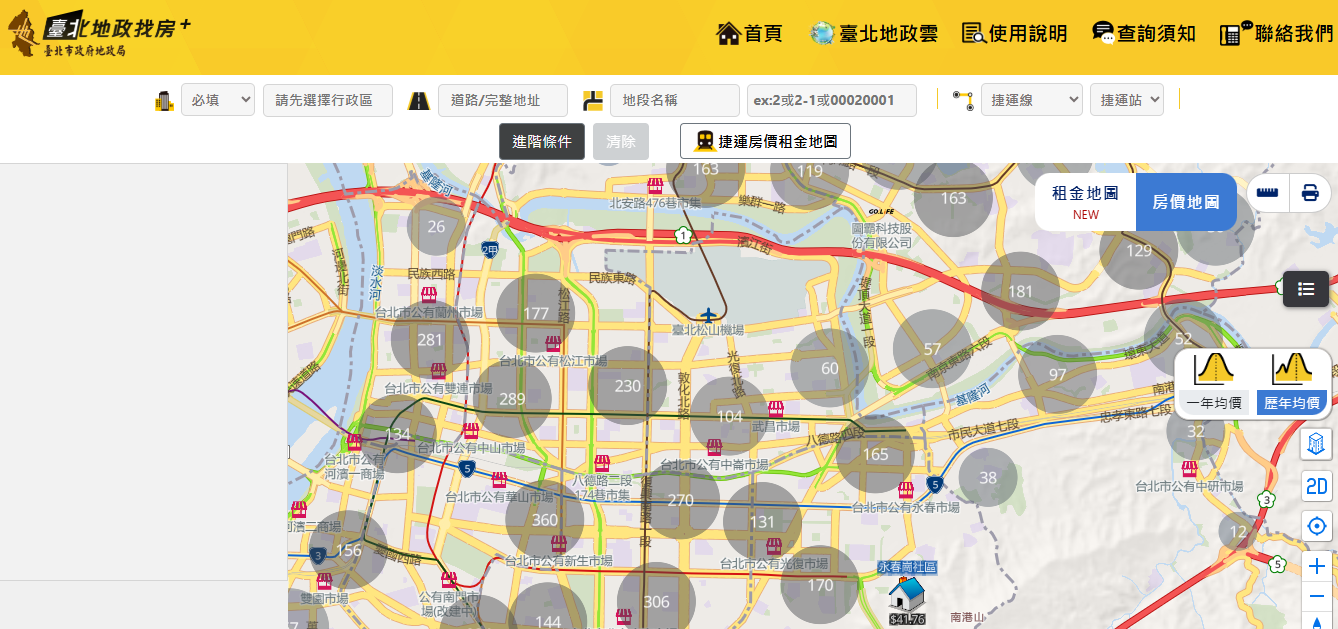
Task: Select the ruler measurement tool
Action: tap(1266, 192)
